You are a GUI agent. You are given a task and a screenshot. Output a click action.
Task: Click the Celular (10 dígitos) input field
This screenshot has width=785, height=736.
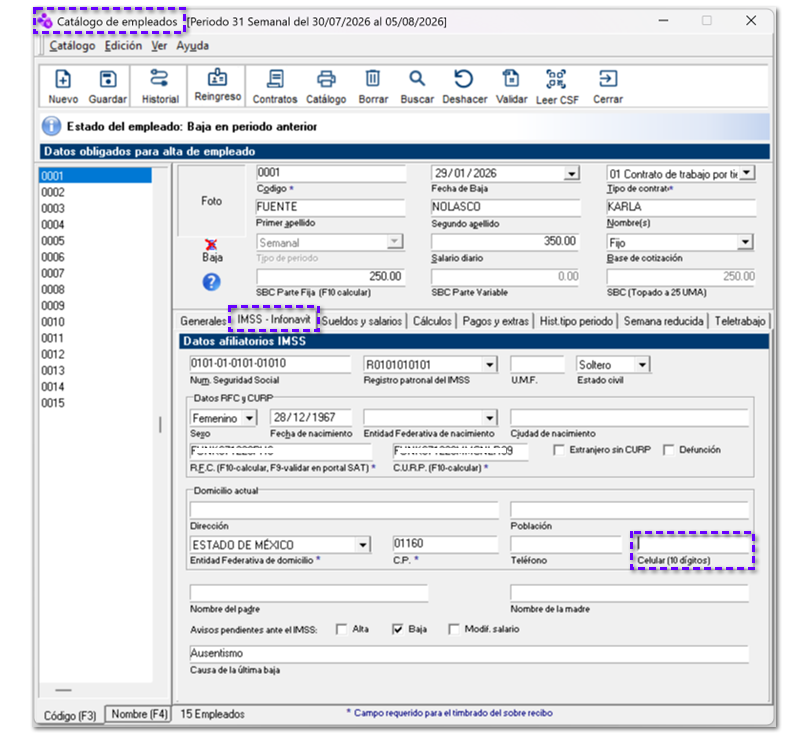pos(693,543)
